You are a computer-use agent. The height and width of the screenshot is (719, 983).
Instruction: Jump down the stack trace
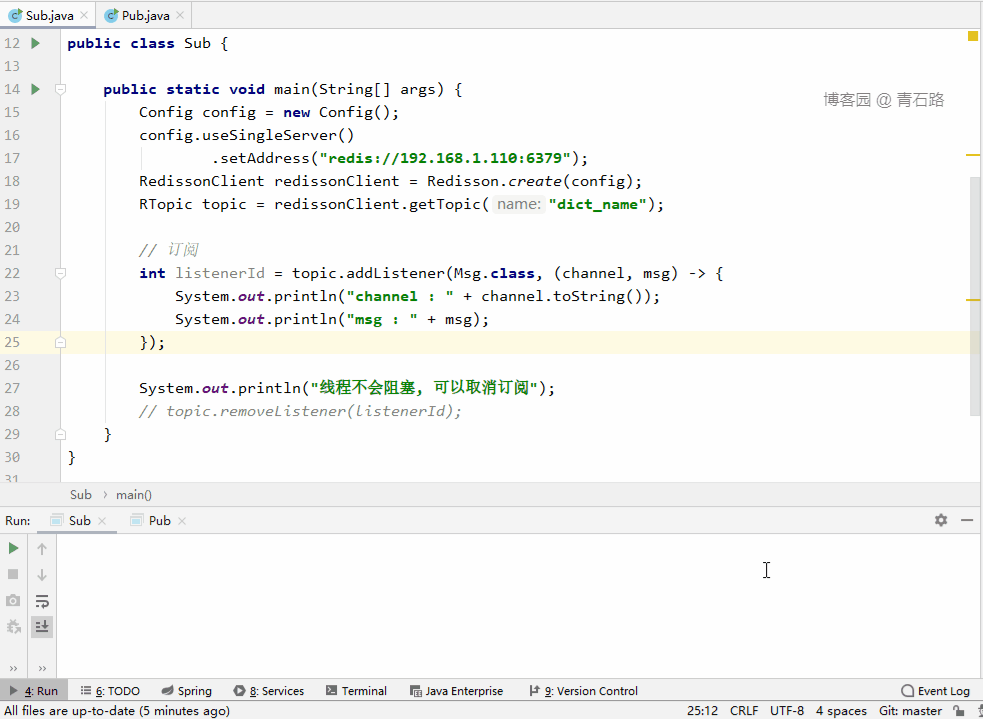(42, 575)
